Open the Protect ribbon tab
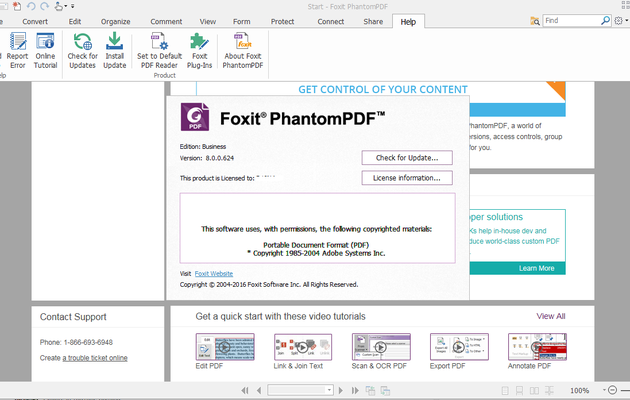Viewport: 630px width, 400px height. click(282, 21)
